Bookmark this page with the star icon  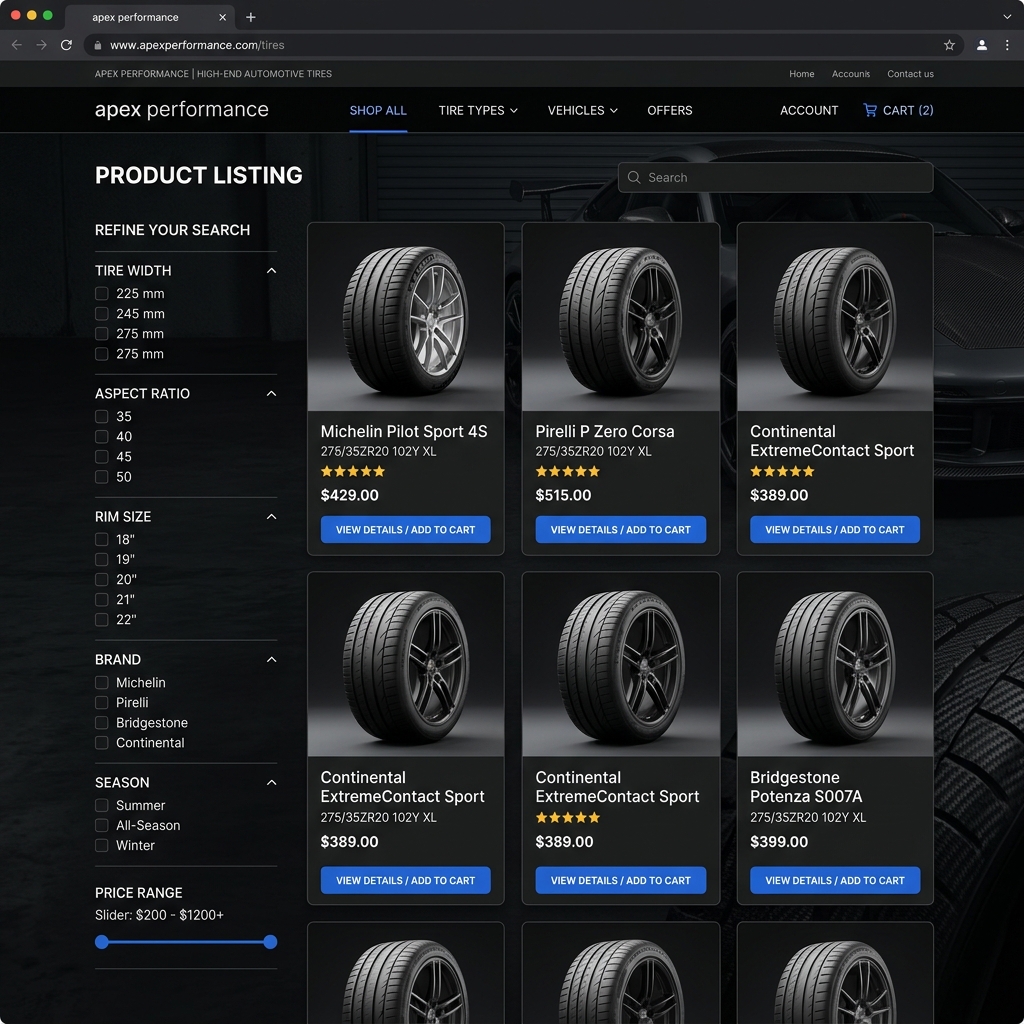click(949, 45)
